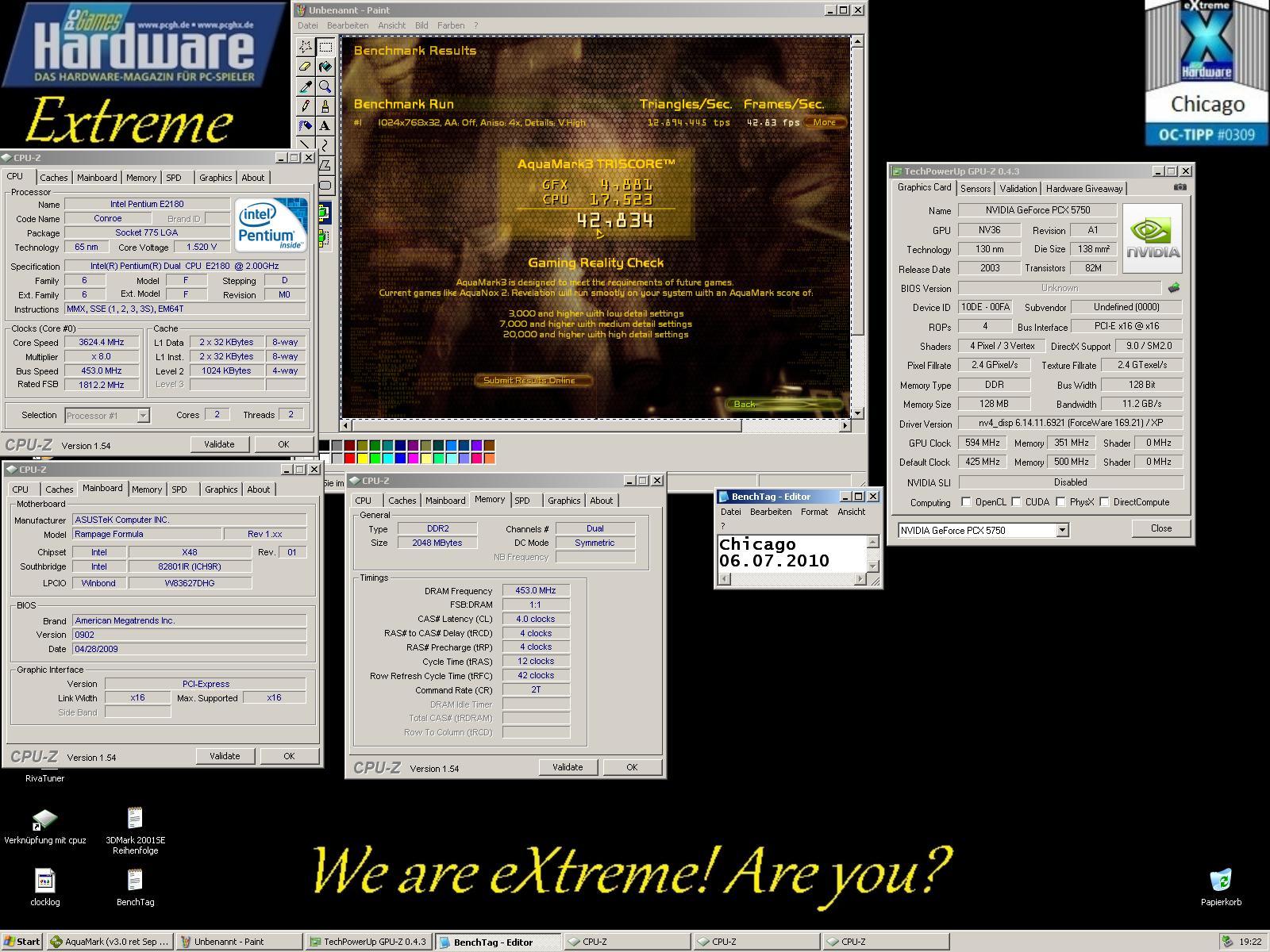
Task: Switch to TechPowerUp GPU-Z taskbar button
Action: click(368, 942)
